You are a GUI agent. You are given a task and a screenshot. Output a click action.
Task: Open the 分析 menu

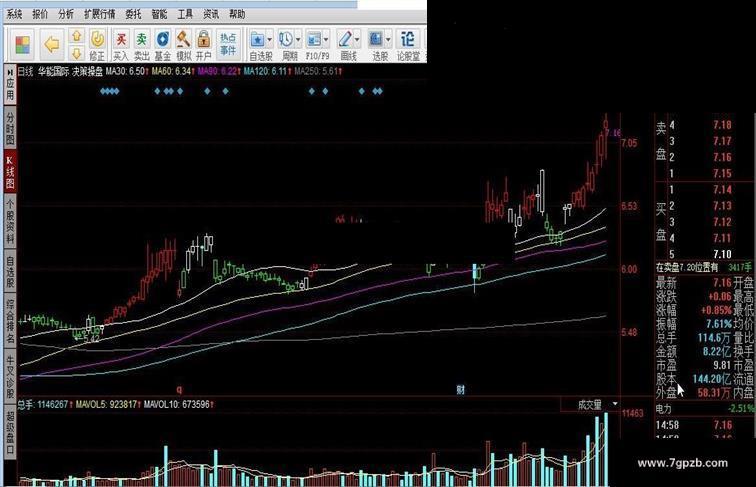coord(66,15)
